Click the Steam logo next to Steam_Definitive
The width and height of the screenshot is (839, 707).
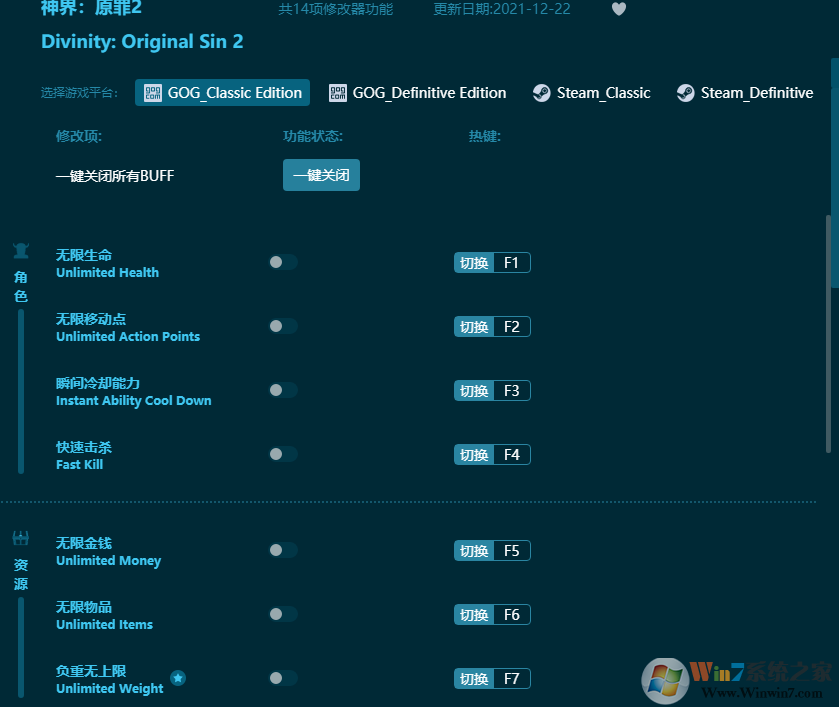685,93
